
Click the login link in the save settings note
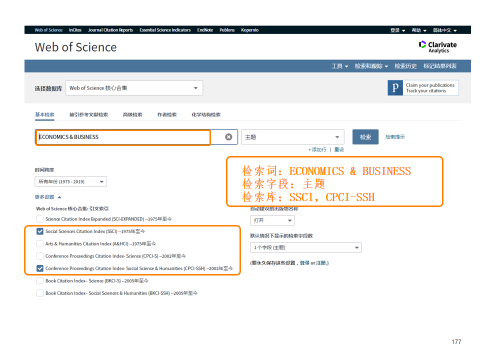point(305,263)
